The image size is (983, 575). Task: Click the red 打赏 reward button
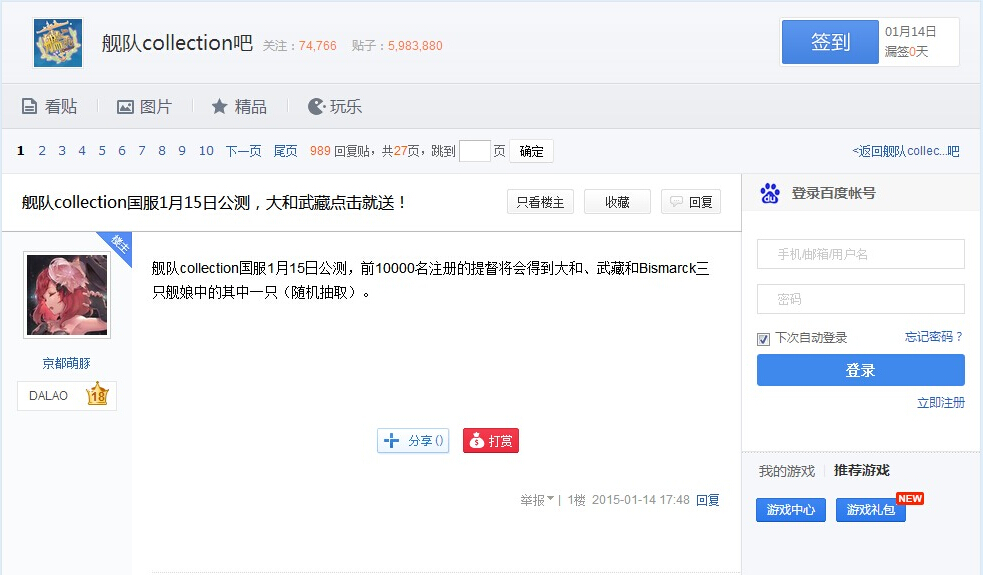491,441
